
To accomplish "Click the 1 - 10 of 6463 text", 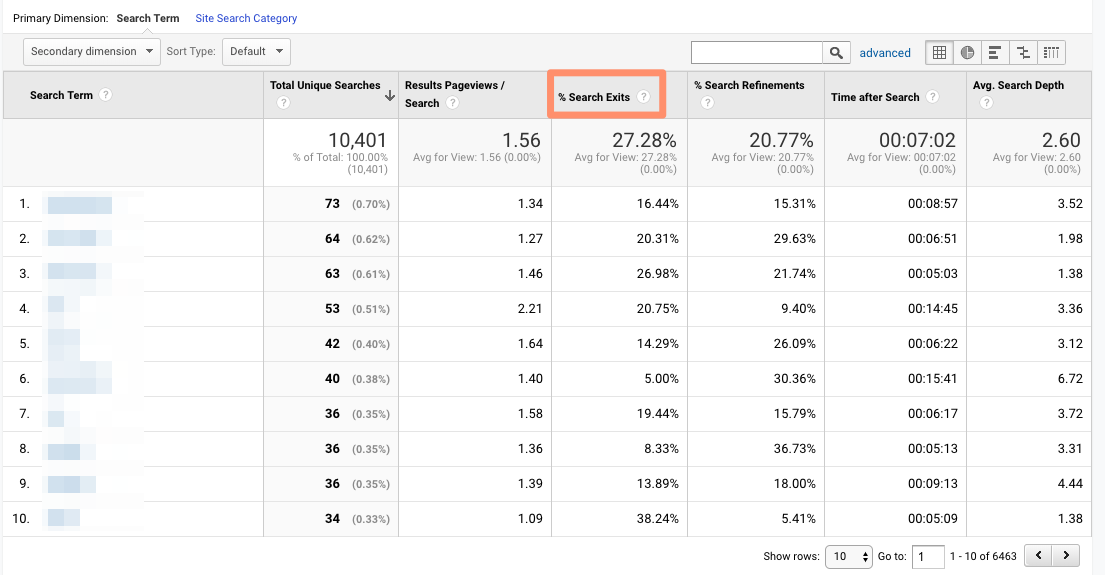I will pos(983,556).
